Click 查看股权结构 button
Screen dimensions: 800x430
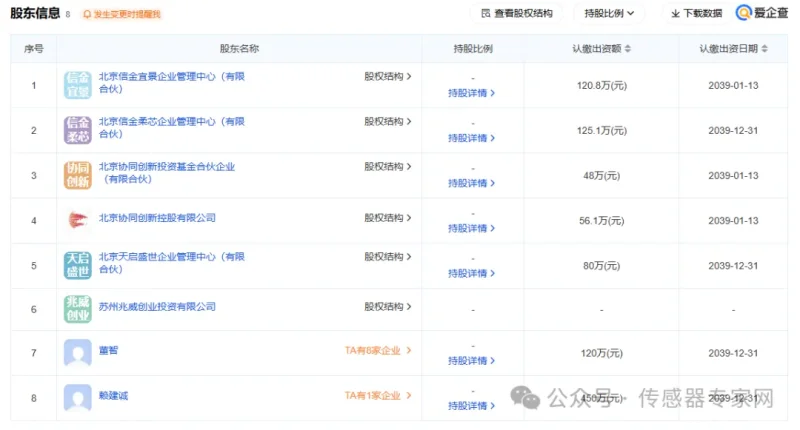click(x=517, y=13)
